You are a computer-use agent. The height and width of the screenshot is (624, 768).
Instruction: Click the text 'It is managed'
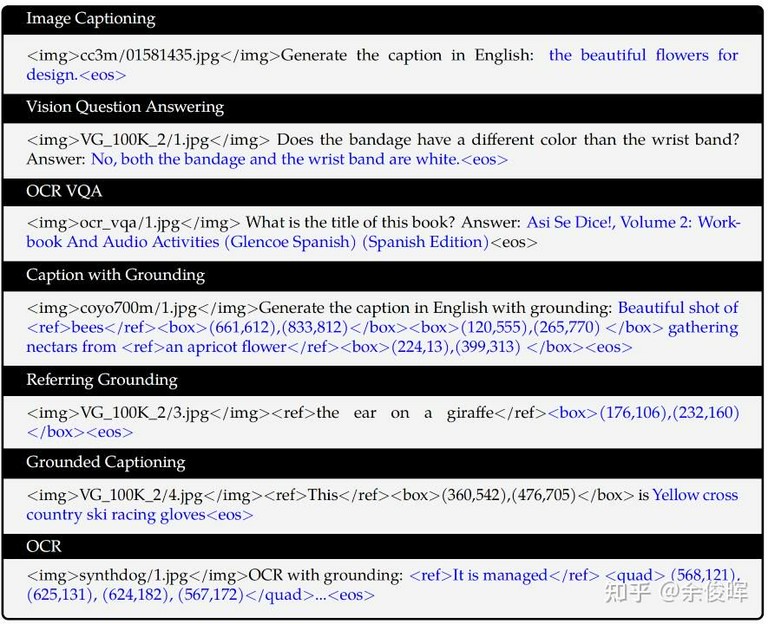[x=500, y=575]
